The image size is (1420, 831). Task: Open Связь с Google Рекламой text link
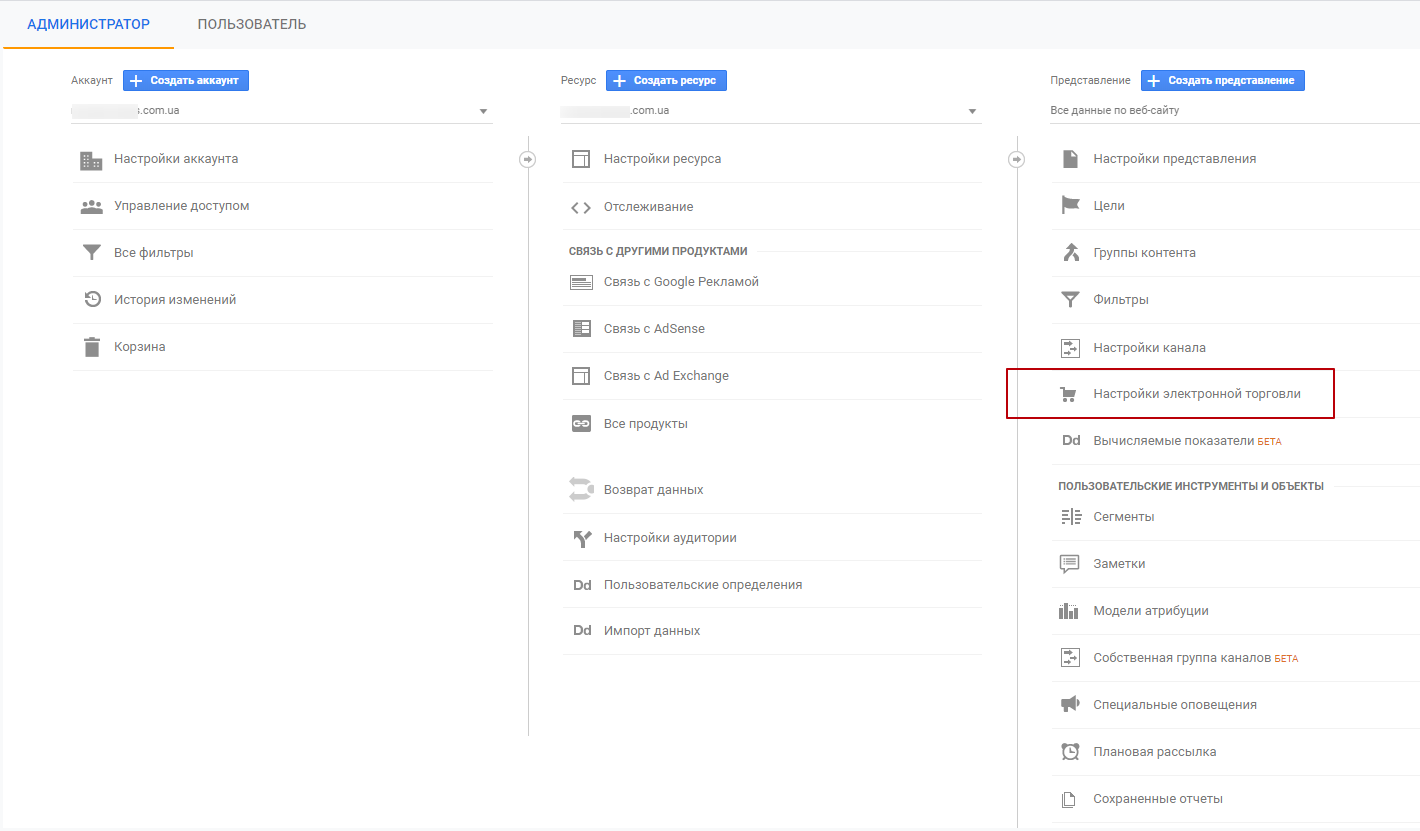tap(681, 282)
